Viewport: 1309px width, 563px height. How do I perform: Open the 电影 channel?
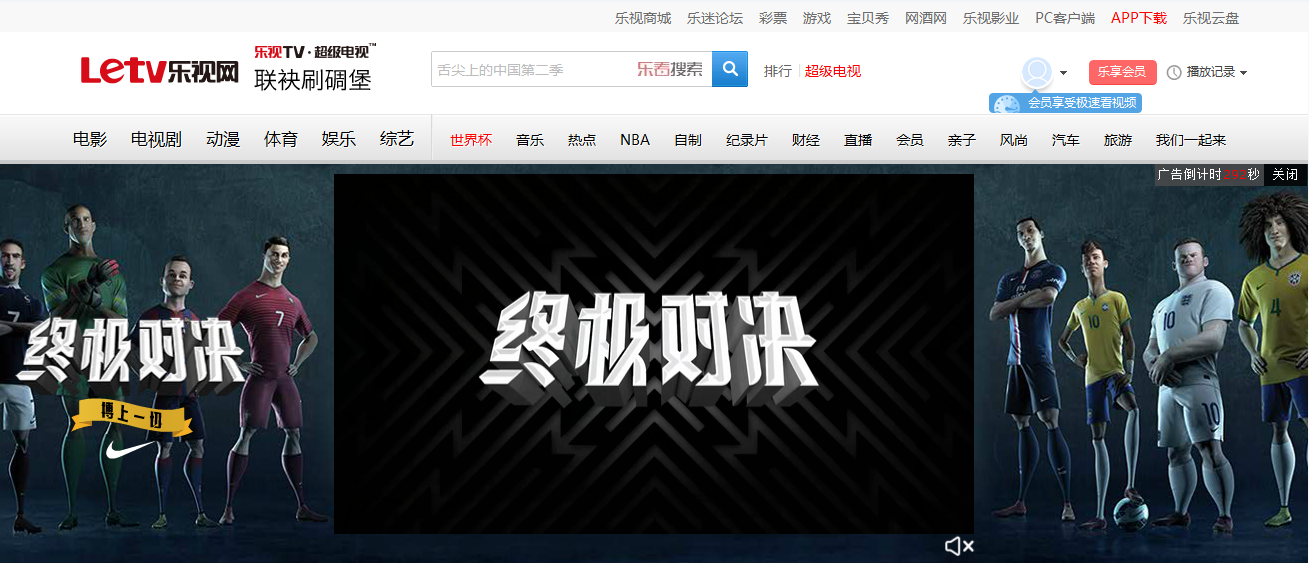pyautogui.click(x=90, y=139)
